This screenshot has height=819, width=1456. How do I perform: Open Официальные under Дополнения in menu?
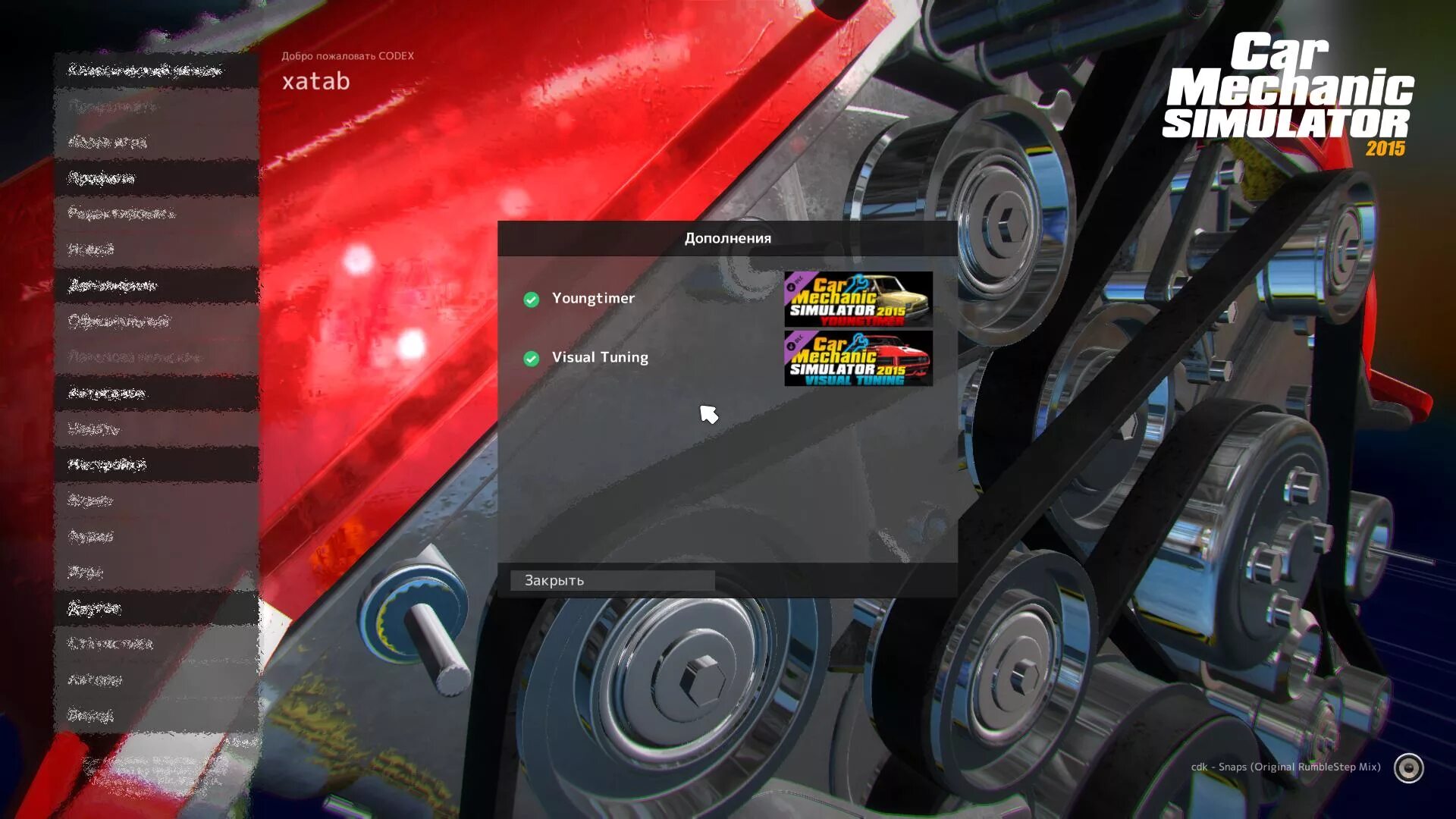(x=119, y=321)
